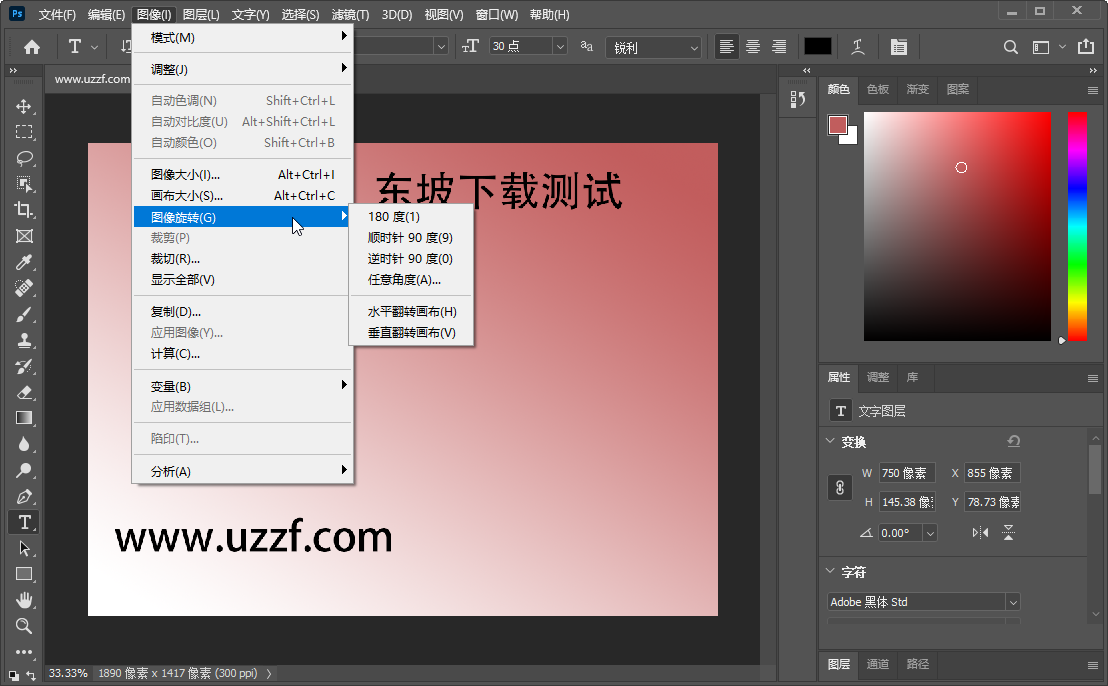Select the Frame tool
Screen dimensions: 1108x686
24,236
